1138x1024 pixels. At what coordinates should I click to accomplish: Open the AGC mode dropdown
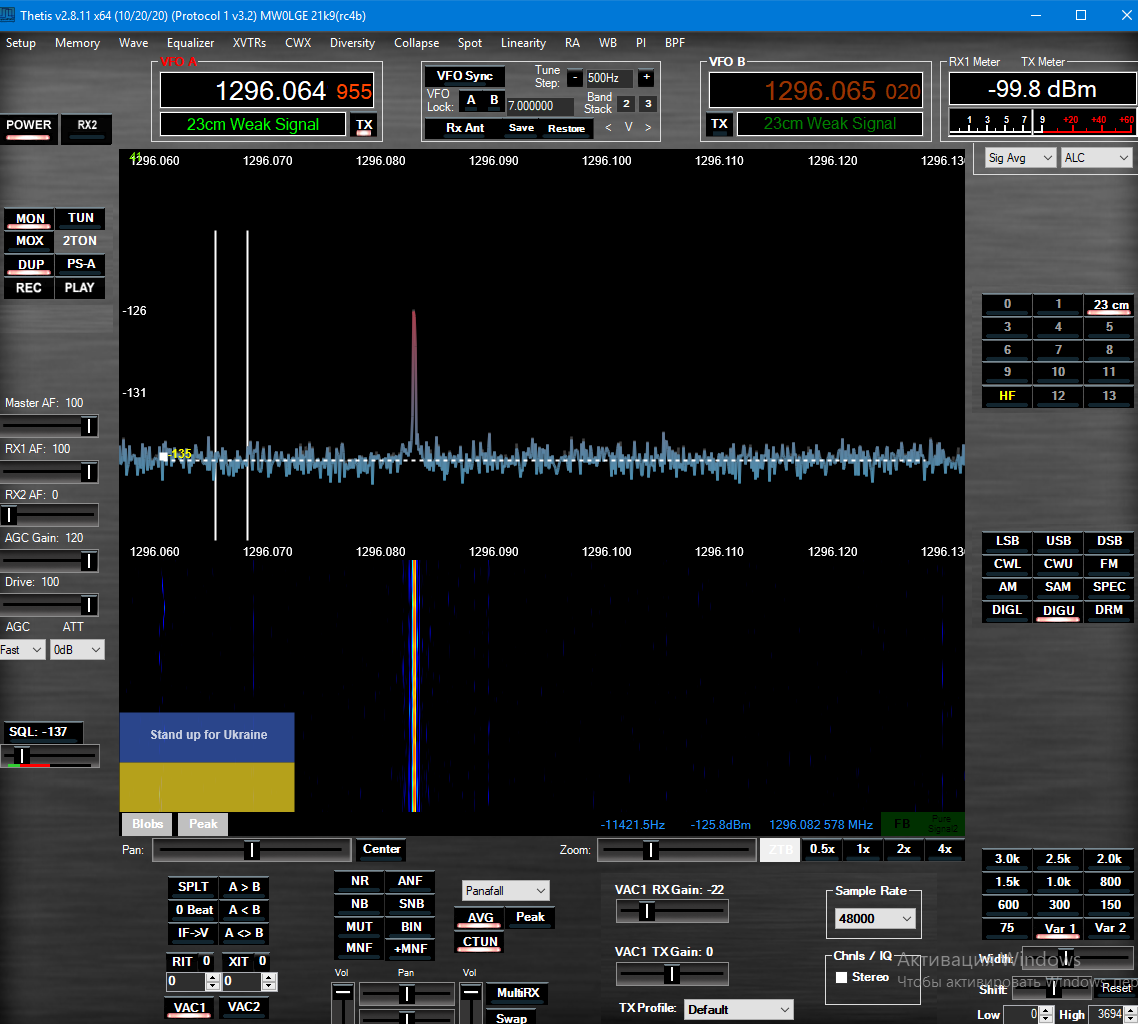(22, 650)
